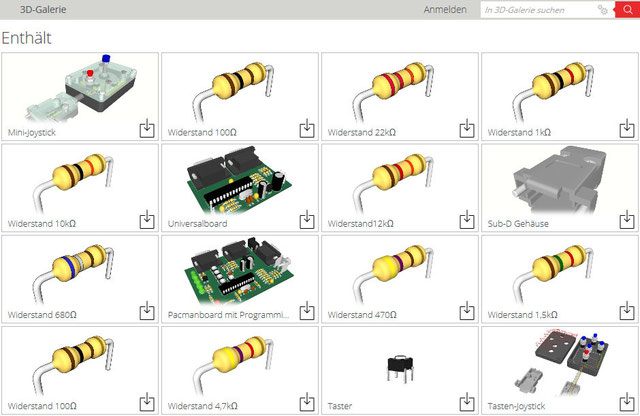This screenshot has height=416, width=640.
Task: Click the red search magnifier button
Action: coord(627,10)
